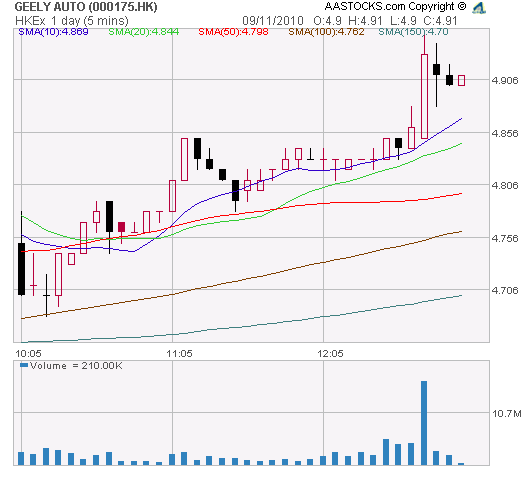Click the H:4.91 high value

[365, 21]
